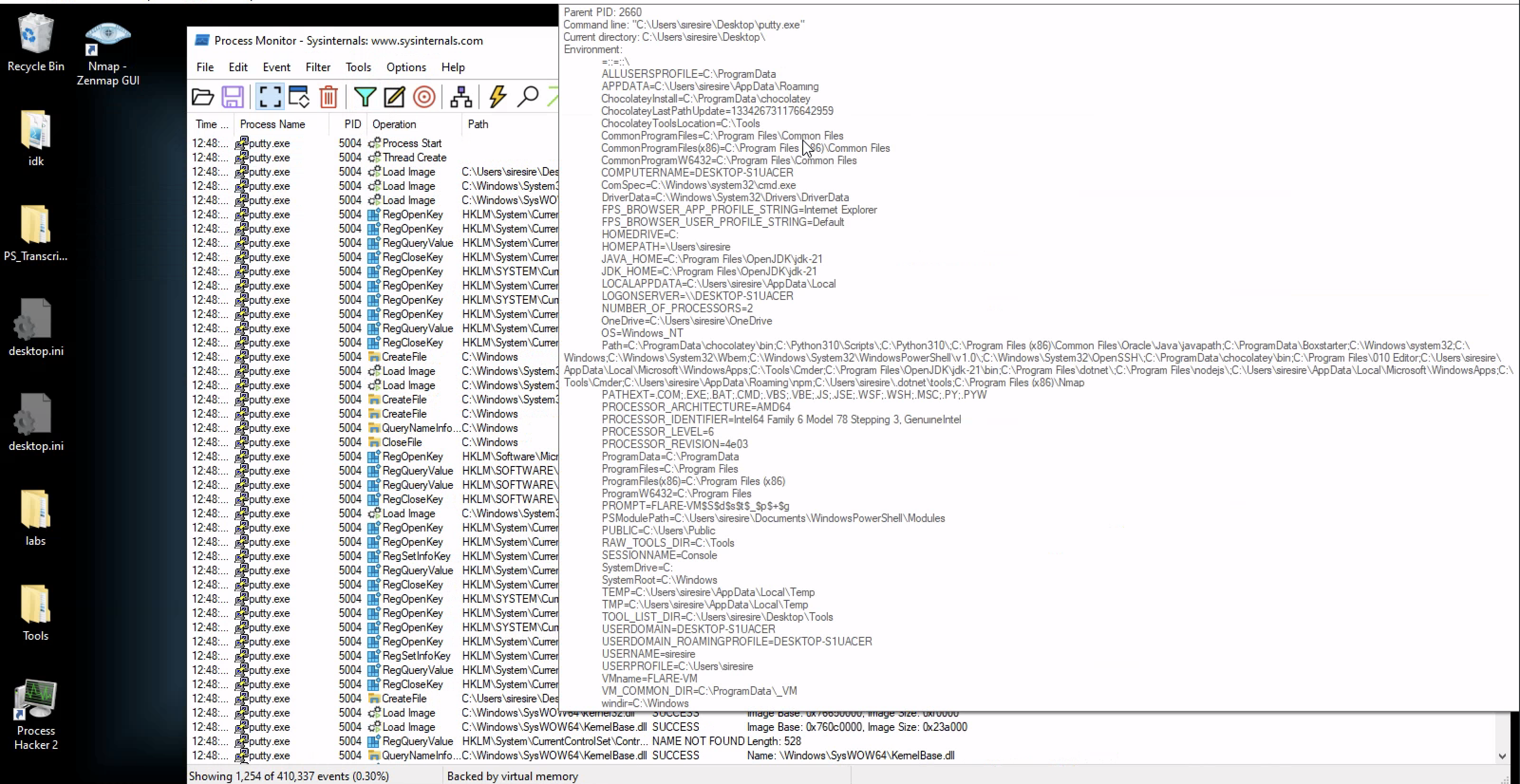Click the Process Monitor window title text
The height and width of the screenshot is (784, 1520).
click(x=349, y=41)
